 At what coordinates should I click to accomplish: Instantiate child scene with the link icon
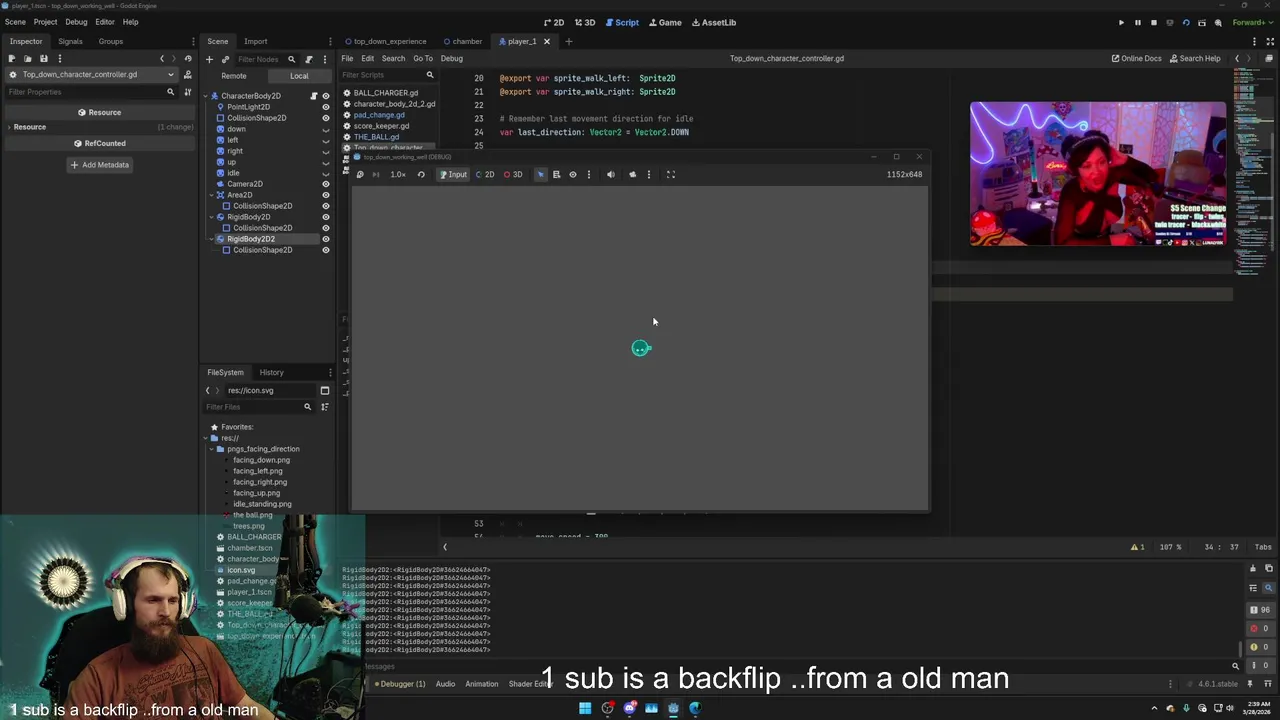coord(225,59)
